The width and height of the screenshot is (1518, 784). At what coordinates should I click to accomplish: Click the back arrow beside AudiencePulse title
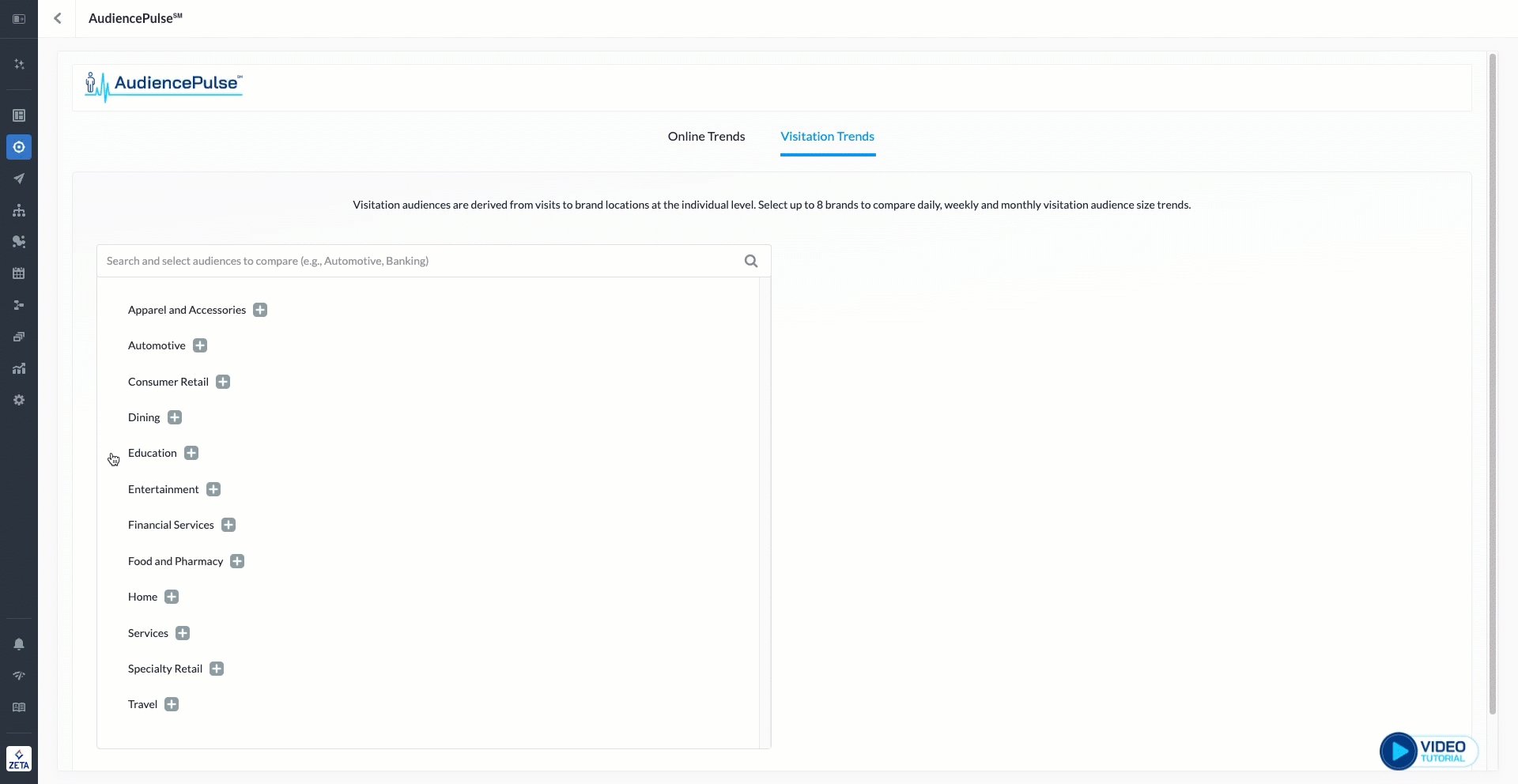point(58,18)
